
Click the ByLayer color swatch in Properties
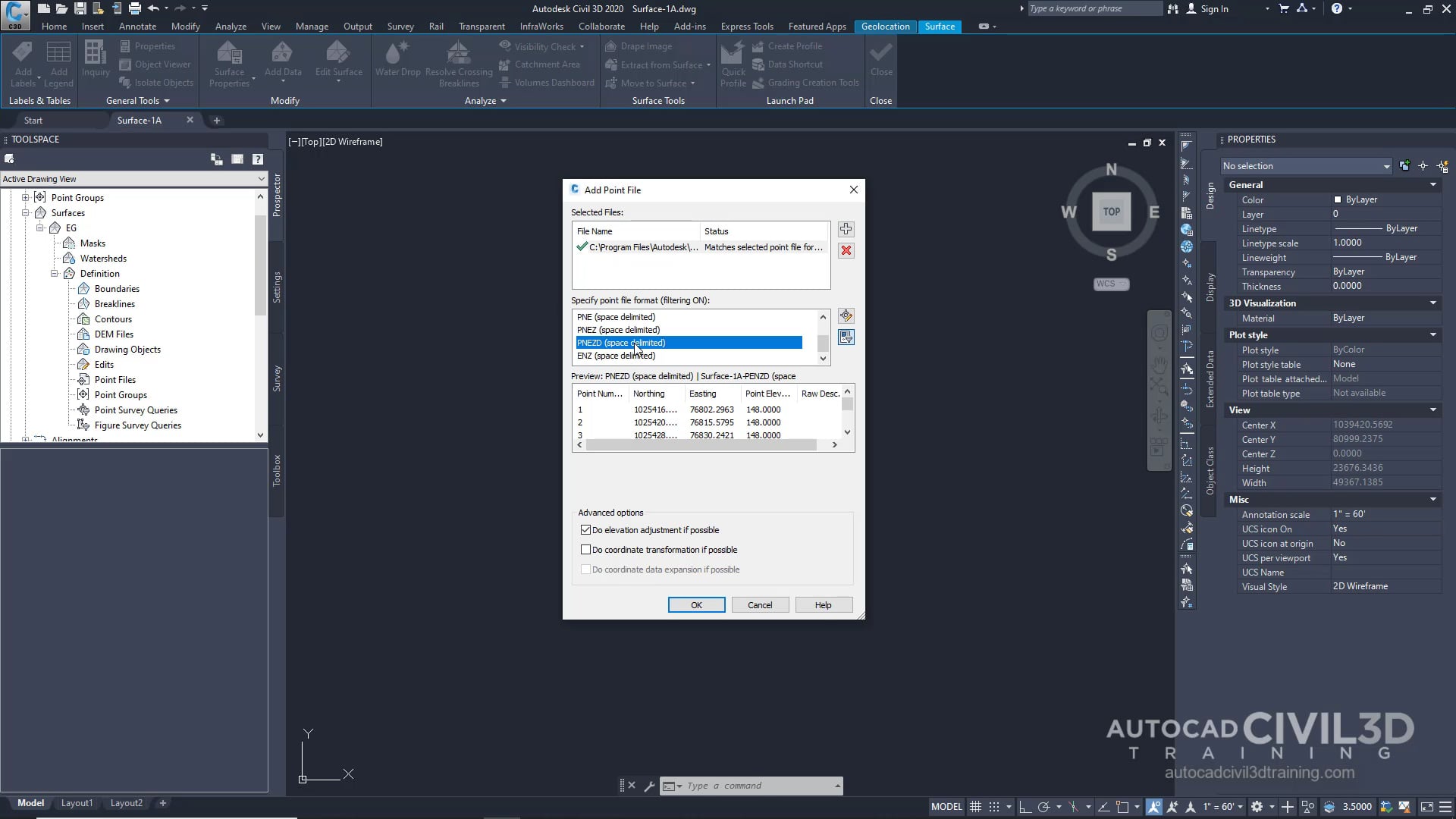tap(1339, 199)
